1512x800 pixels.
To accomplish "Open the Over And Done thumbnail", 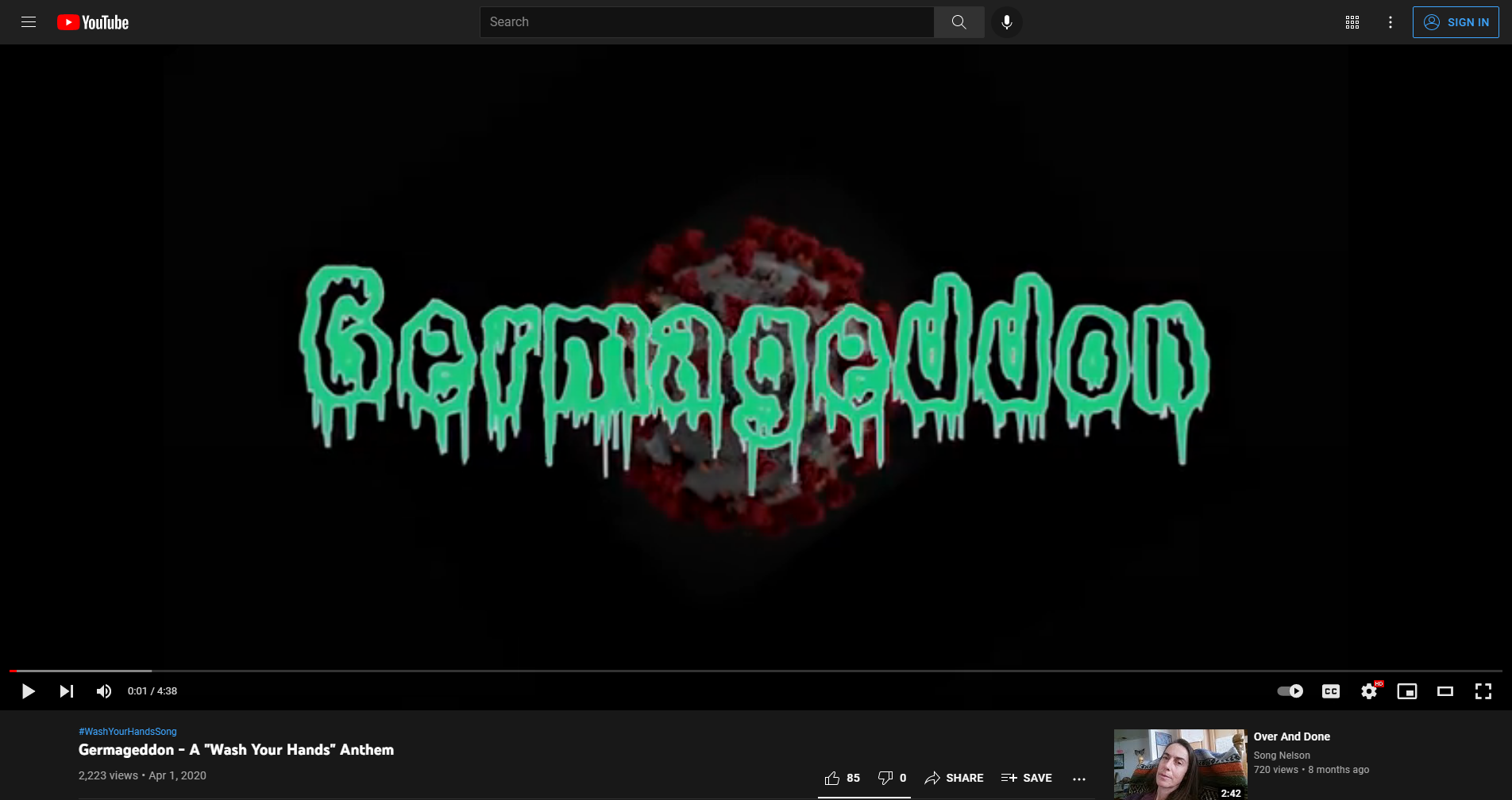I will (1180, 763).
